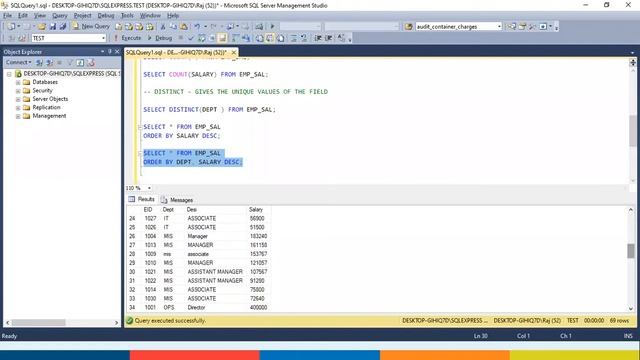Open the Query menu
The height and width of the screenshot is (360, 640).
(60, 16)
